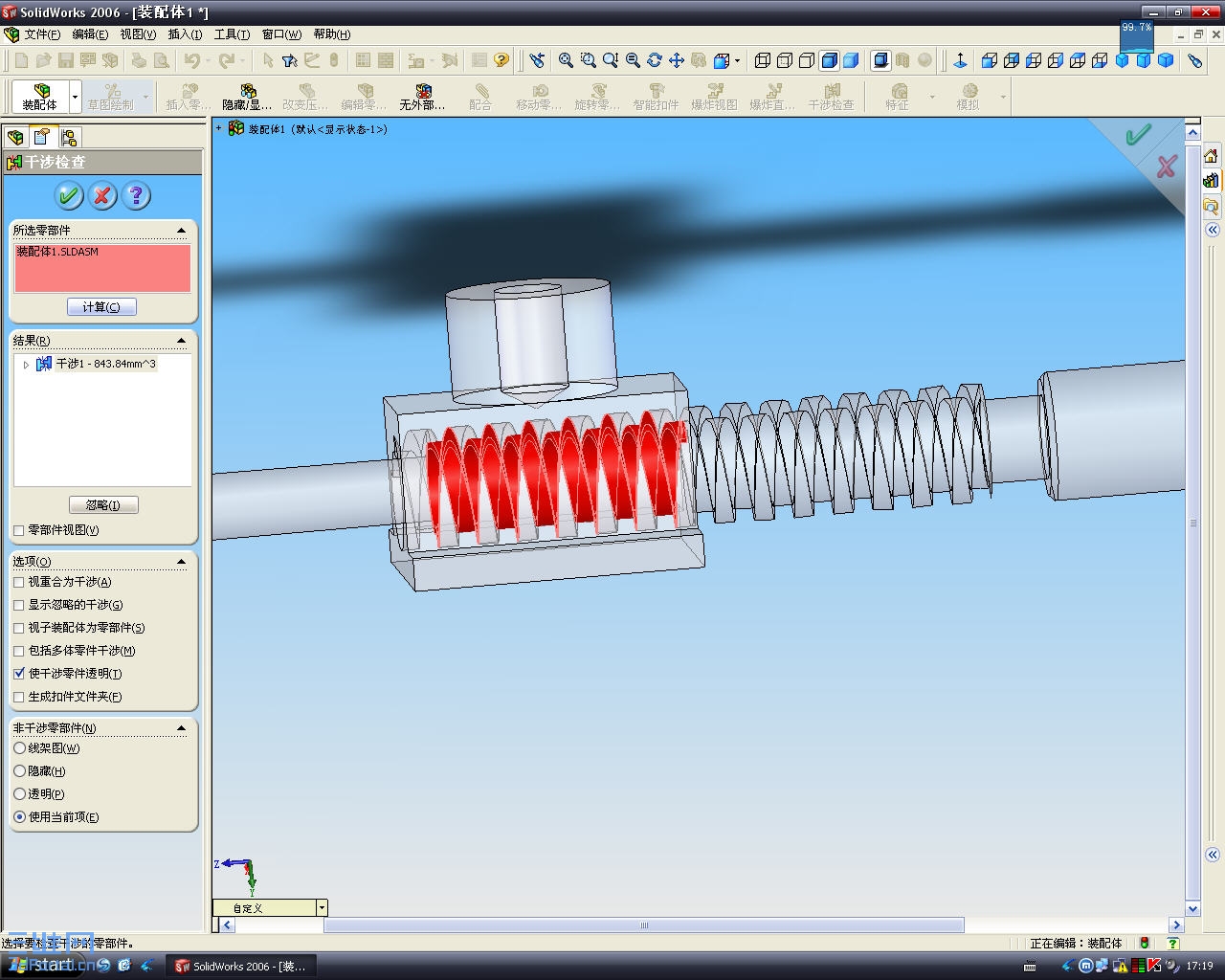Viewport: 1225px width, 980px height.
Task: Enable 生成扣件文件夹 checkbox
Action: click(x=19, y=697)
